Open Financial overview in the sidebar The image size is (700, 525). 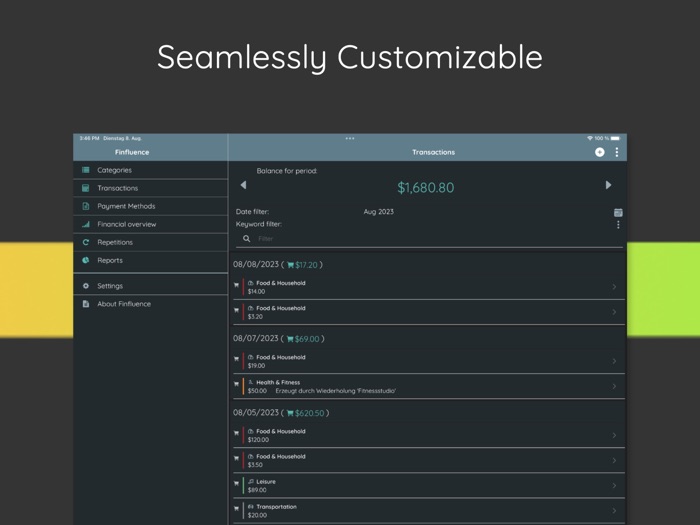[150, 224]
